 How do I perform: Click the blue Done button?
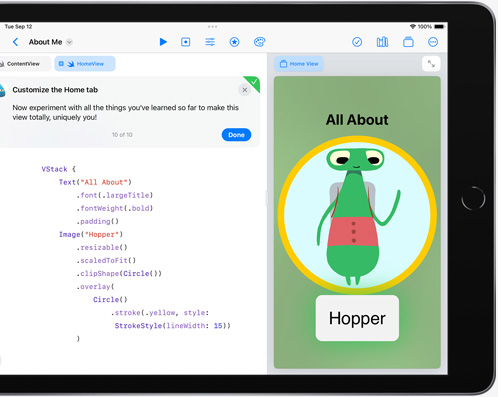point(236,135)
